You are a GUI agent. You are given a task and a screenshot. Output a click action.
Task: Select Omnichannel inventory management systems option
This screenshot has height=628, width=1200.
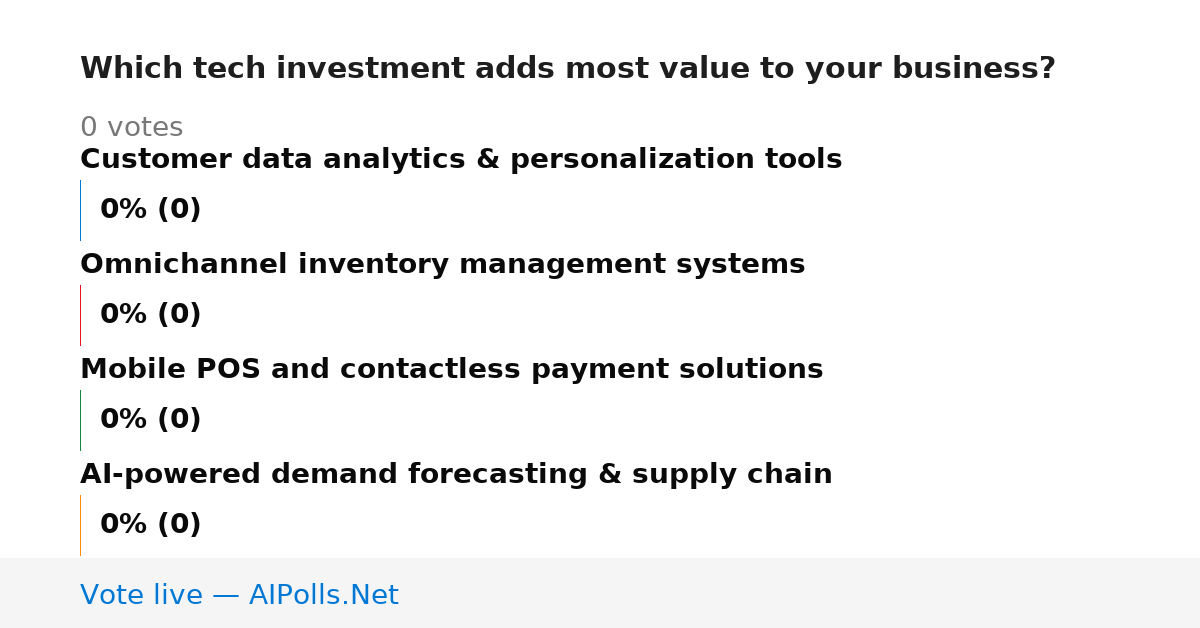[x=442, y=265]
